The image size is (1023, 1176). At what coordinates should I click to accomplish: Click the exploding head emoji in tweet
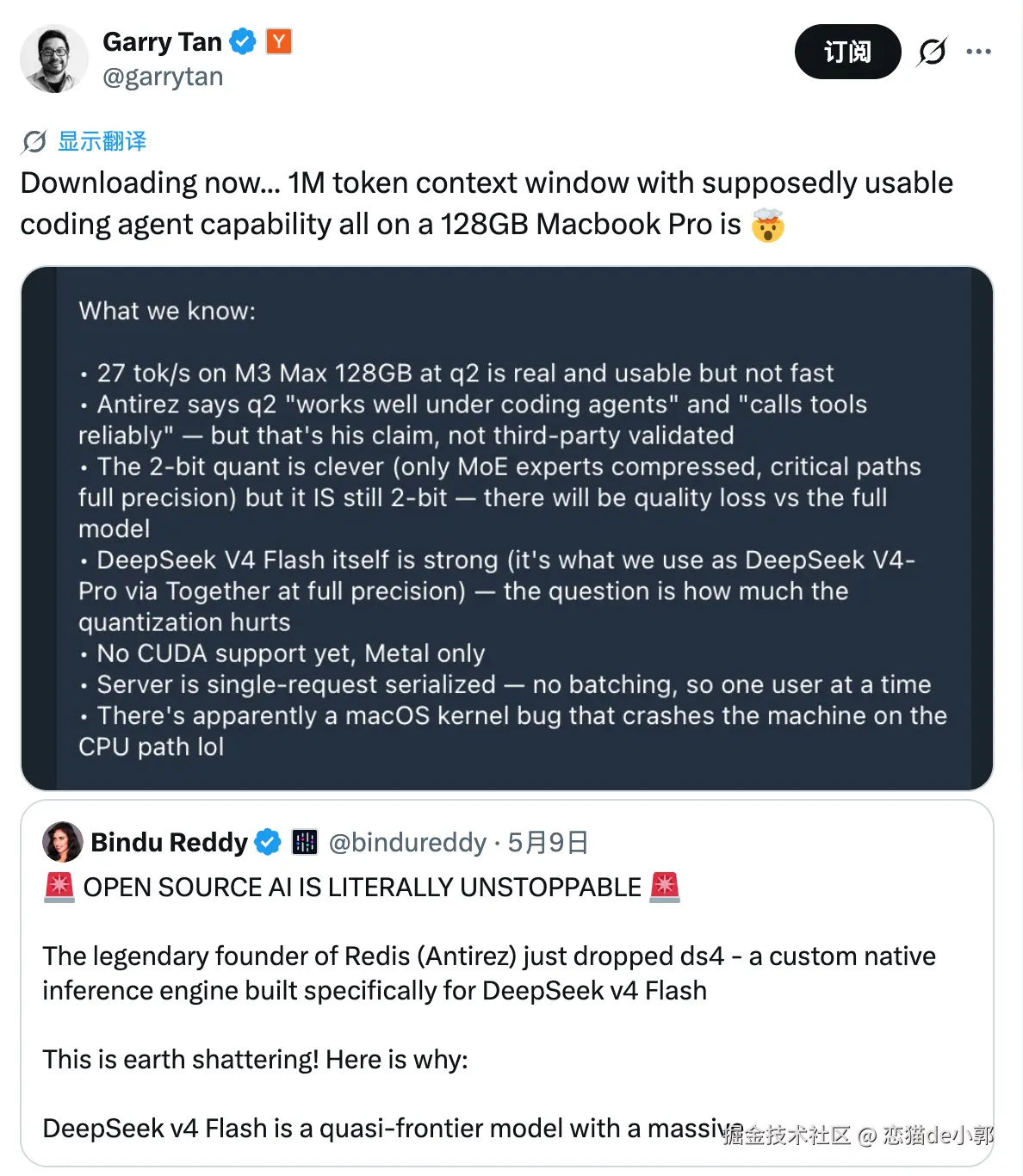click(767, 225)
